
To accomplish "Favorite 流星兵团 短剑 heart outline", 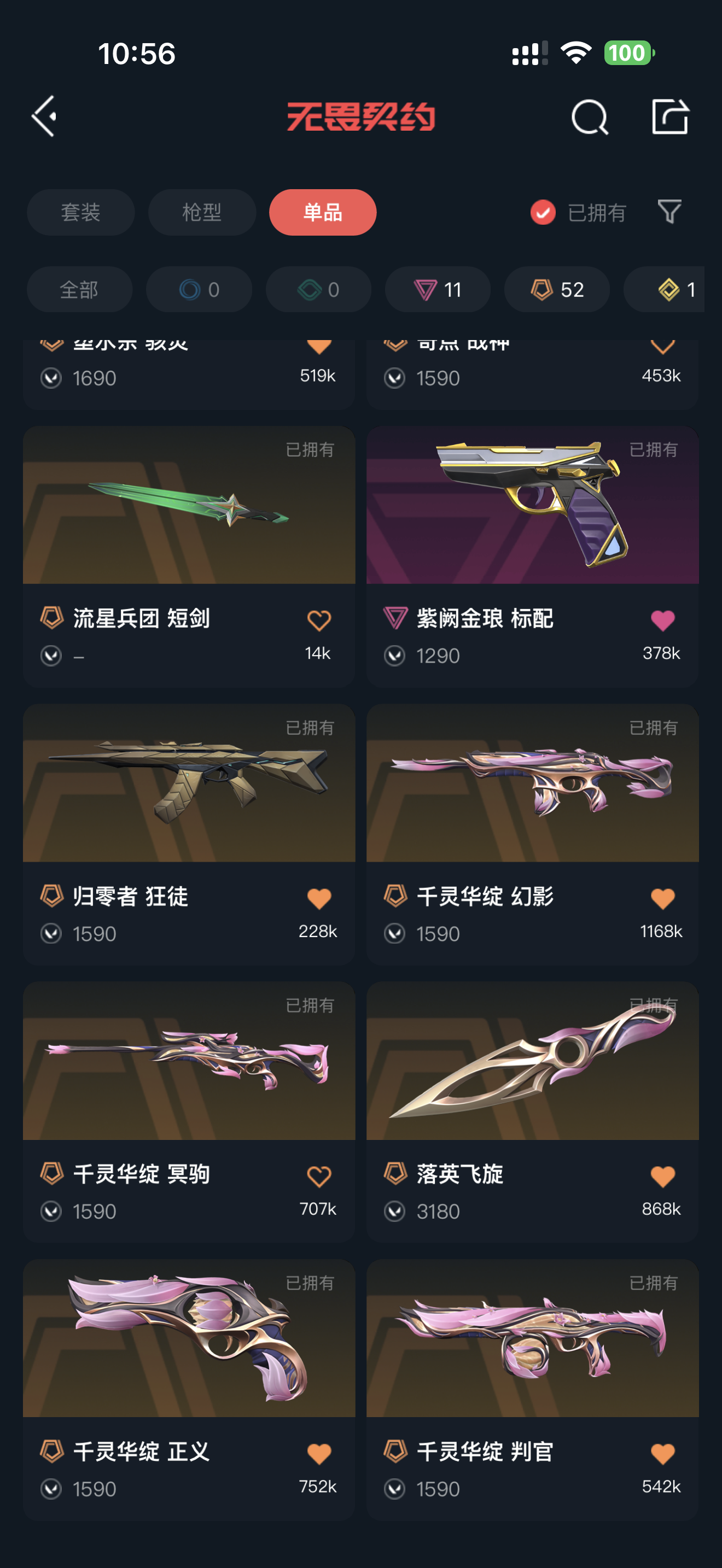I will click(x=318, y=621).
